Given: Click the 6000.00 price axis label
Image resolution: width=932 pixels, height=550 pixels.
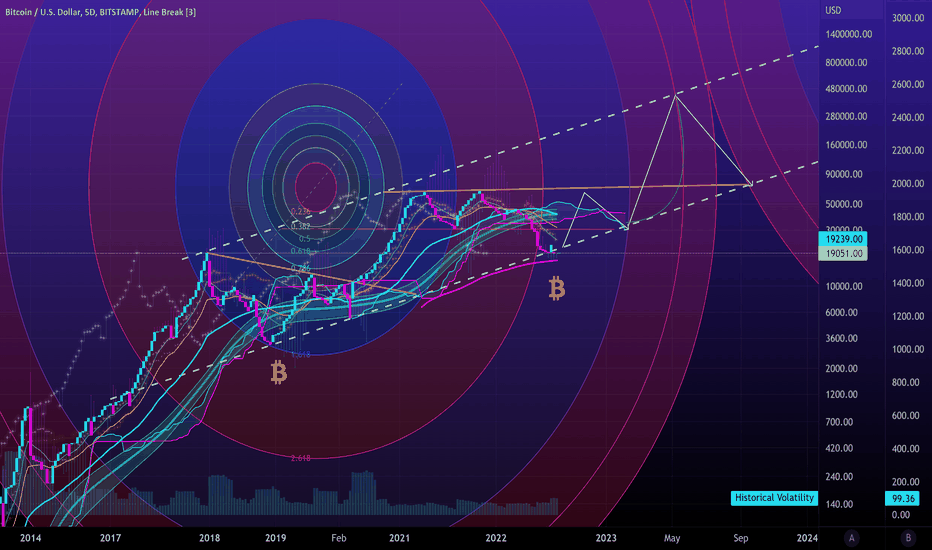Looking at the screenshot, I should tap(842, 313).
